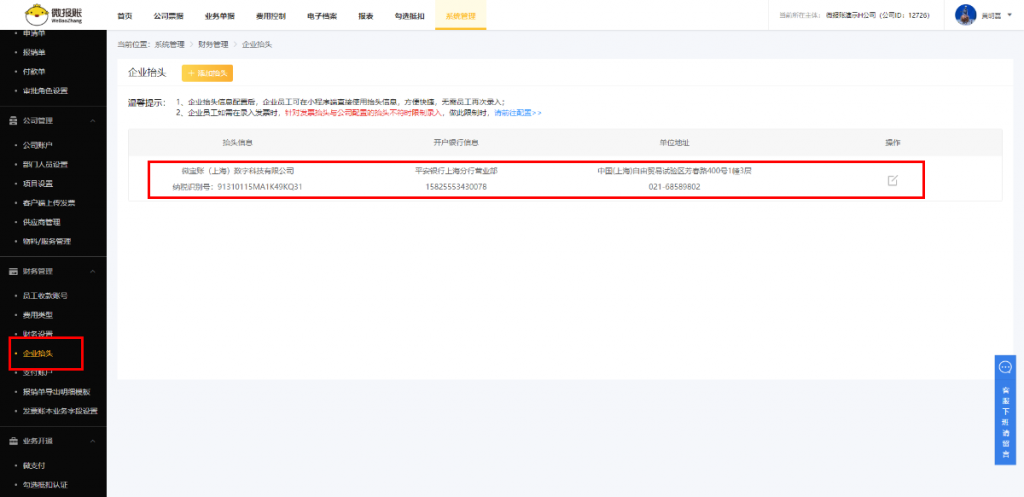Open 付款单 in the sidebar
This screenshot has width=1024, height=497.
click(34, 71)
